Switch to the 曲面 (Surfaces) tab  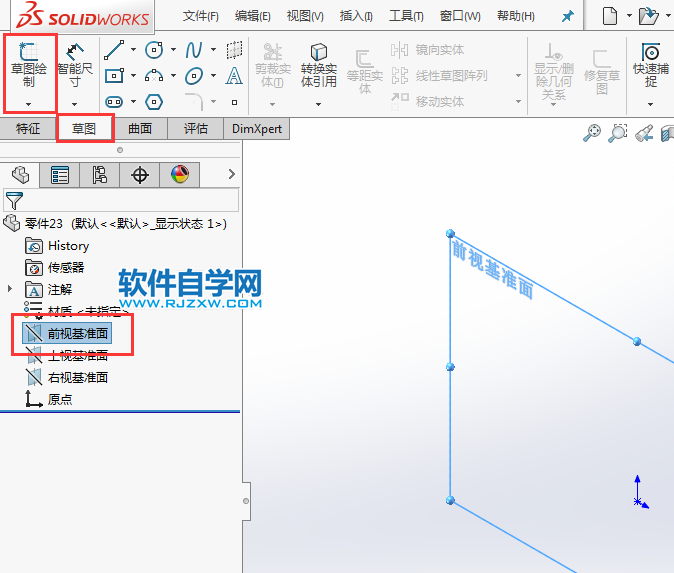140,129
